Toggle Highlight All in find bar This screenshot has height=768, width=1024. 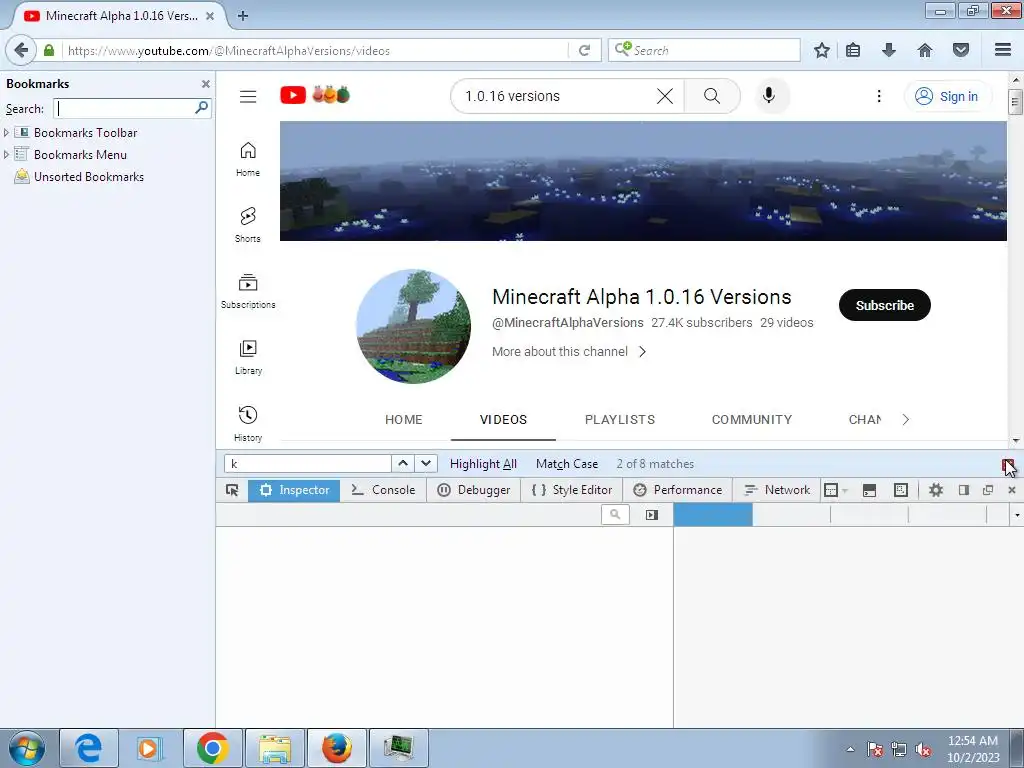[483, 464]
